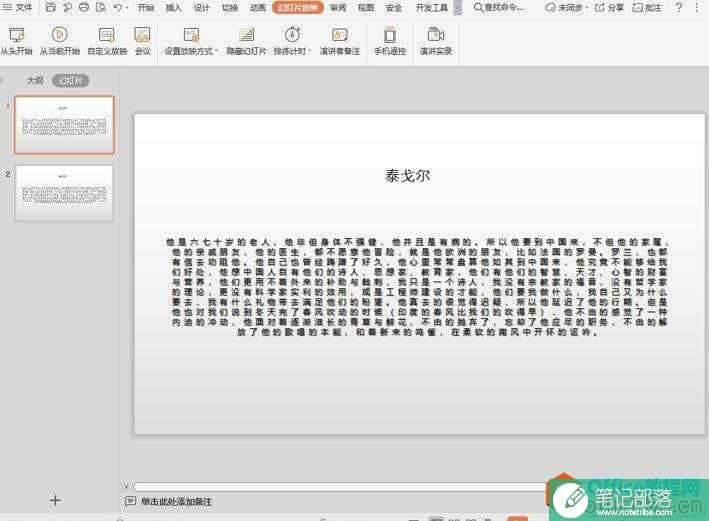The image size is (709, 521).
Task: Switch to the 切换 ribbon tab
Action: [x=230, y=8]
